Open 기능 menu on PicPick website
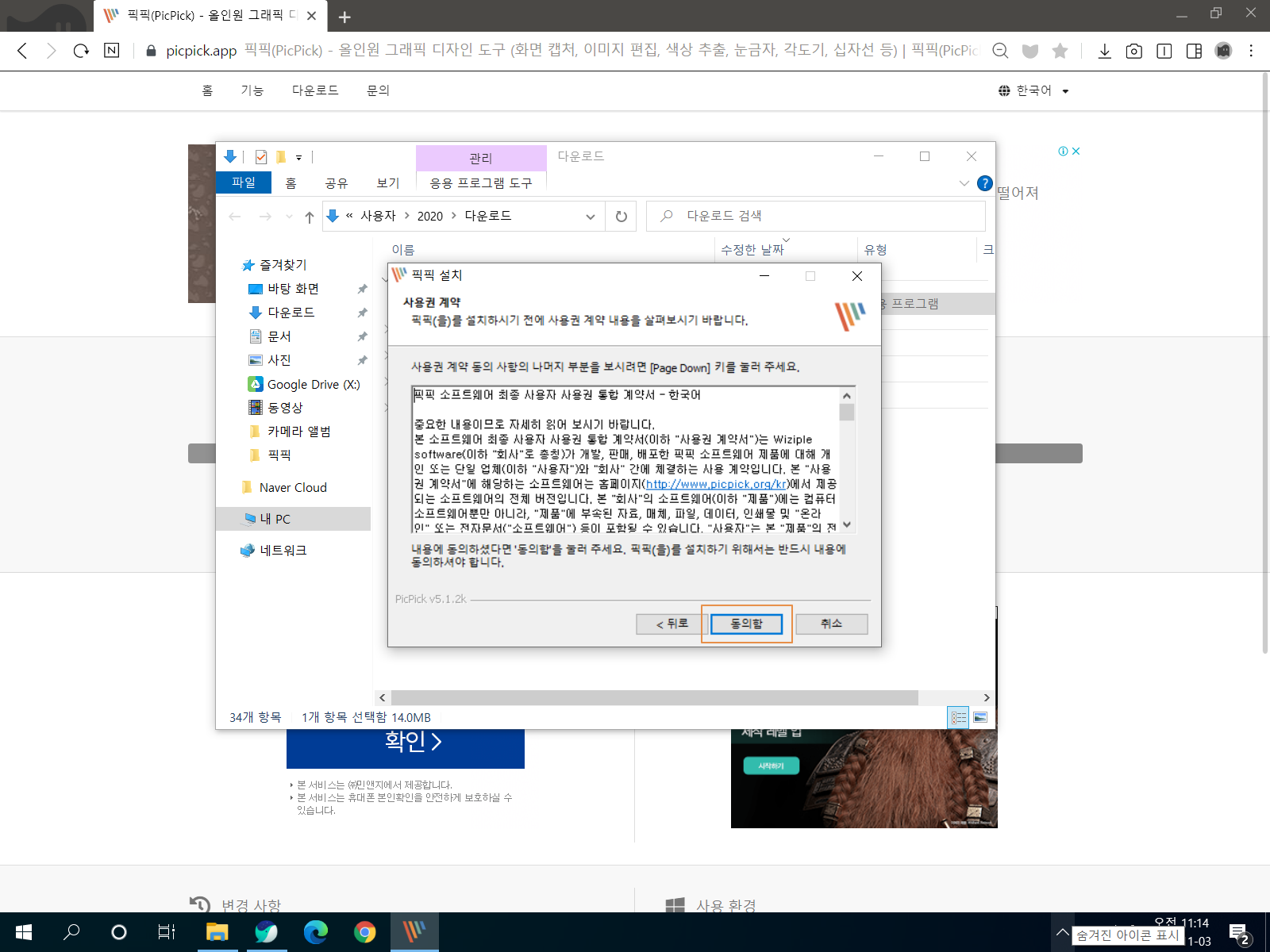The image size is (1270, 952). pos(252,90)
